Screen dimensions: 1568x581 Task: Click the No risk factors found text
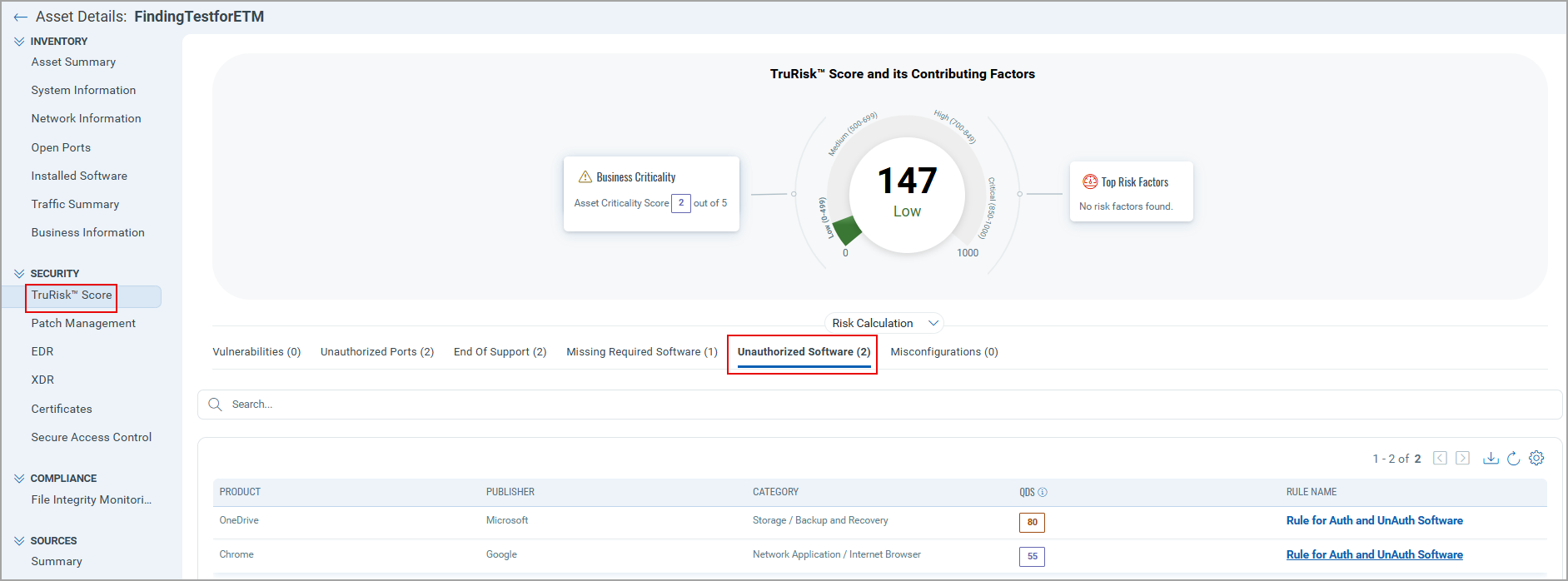(x=1126, y=206)
